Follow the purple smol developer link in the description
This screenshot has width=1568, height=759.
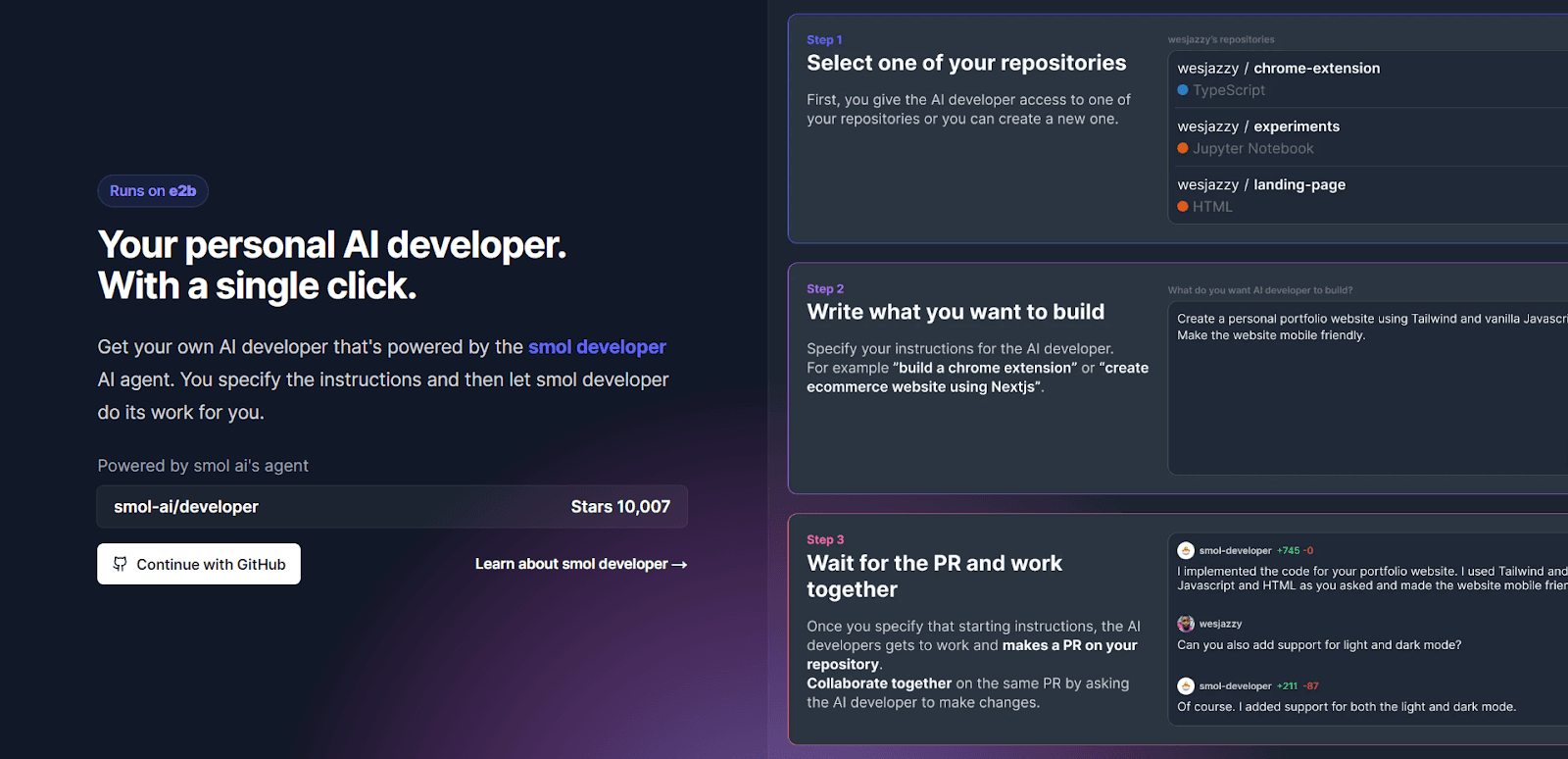(x=597, y=347)
